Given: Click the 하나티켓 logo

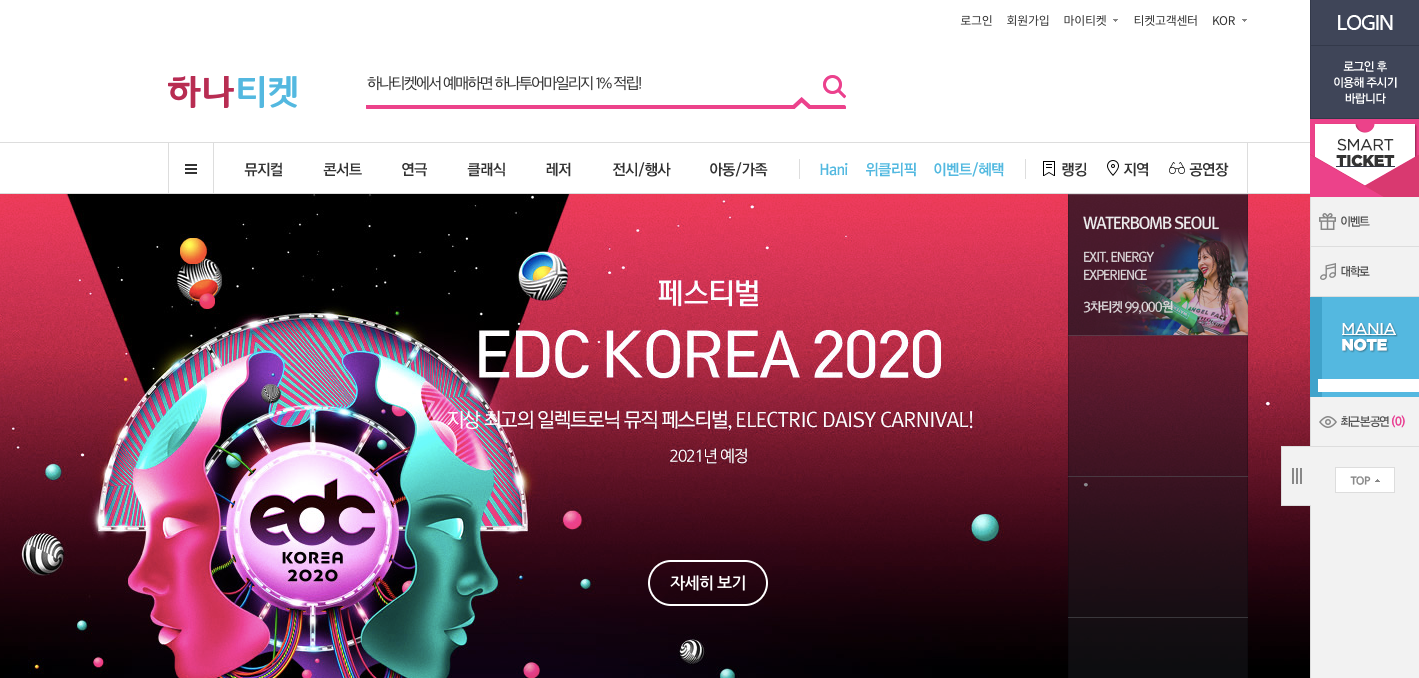Looking at the screenshot, I should pos(233,91).
